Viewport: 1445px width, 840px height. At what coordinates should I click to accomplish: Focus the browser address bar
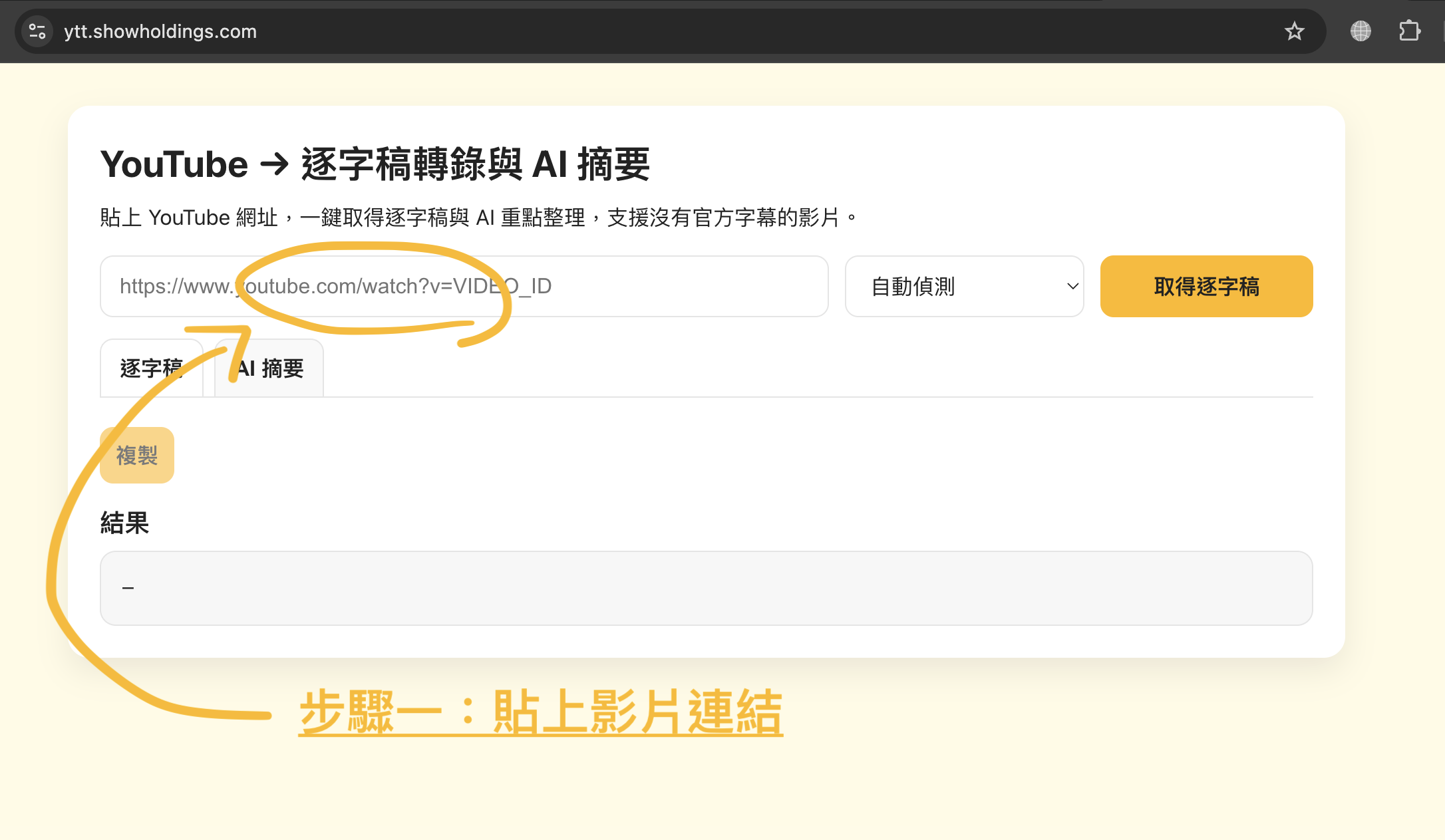pos(399,31)
